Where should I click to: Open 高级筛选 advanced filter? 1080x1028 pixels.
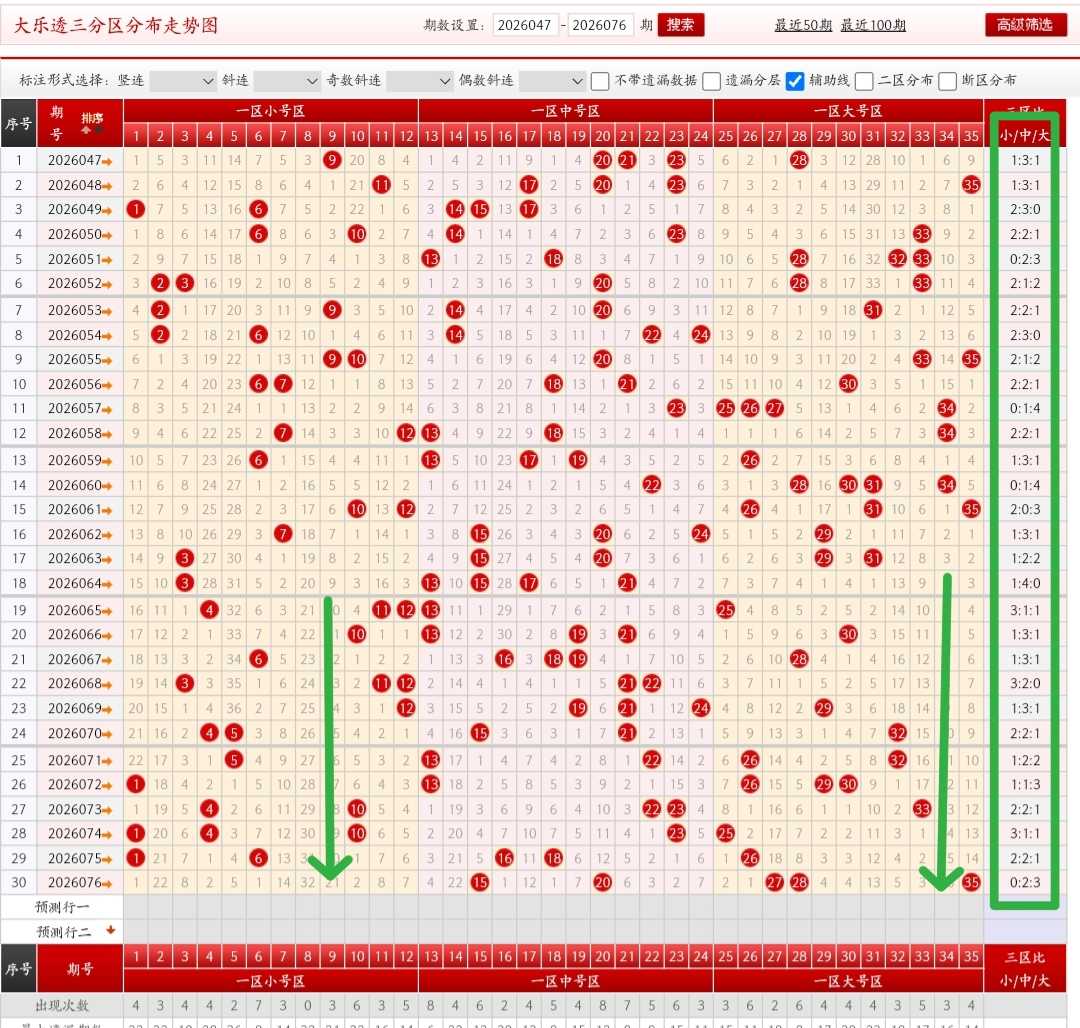[1025, 25]
